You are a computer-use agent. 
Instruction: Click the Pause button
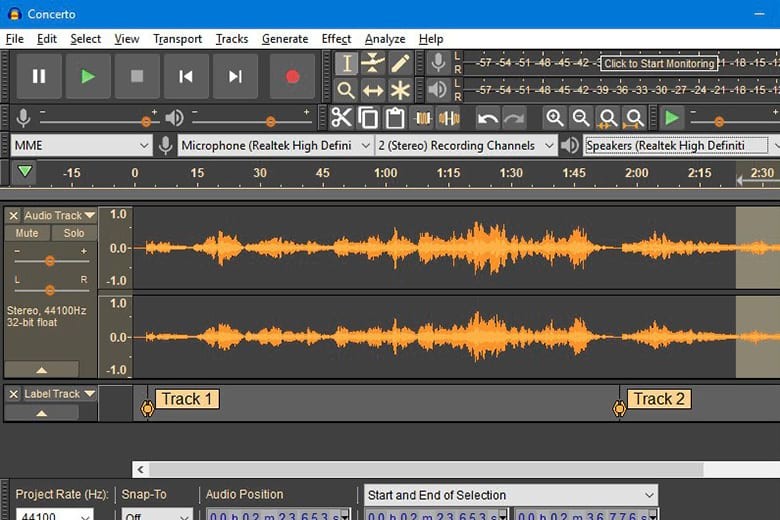[x=39, y=76]
